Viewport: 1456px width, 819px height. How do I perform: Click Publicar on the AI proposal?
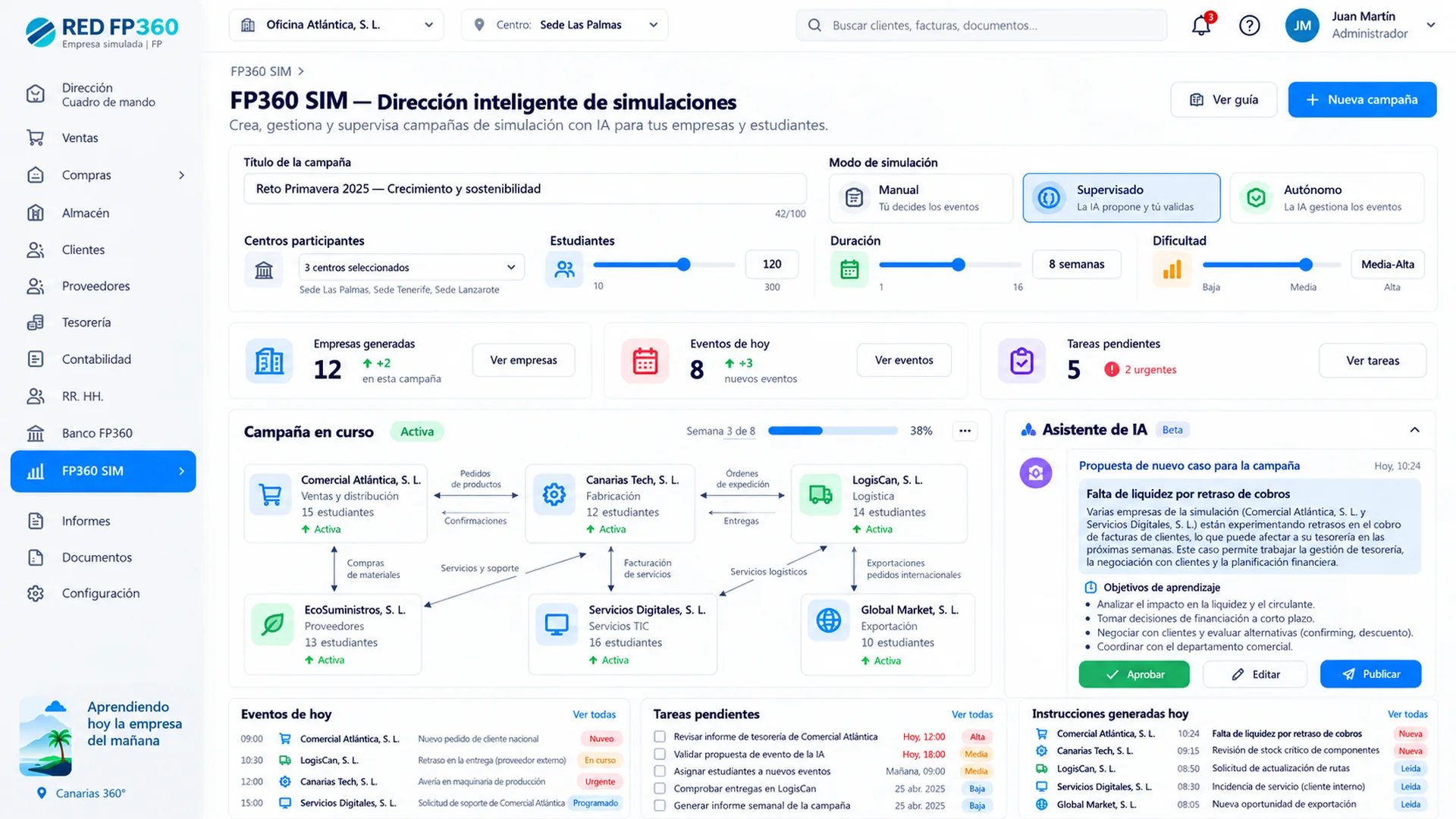click(x=1370, y=674)
